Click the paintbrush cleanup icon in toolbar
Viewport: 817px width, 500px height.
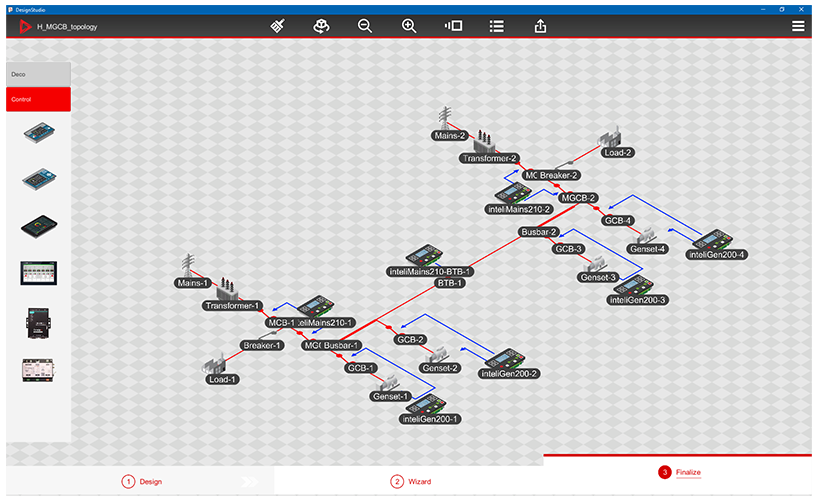(279, 27)
